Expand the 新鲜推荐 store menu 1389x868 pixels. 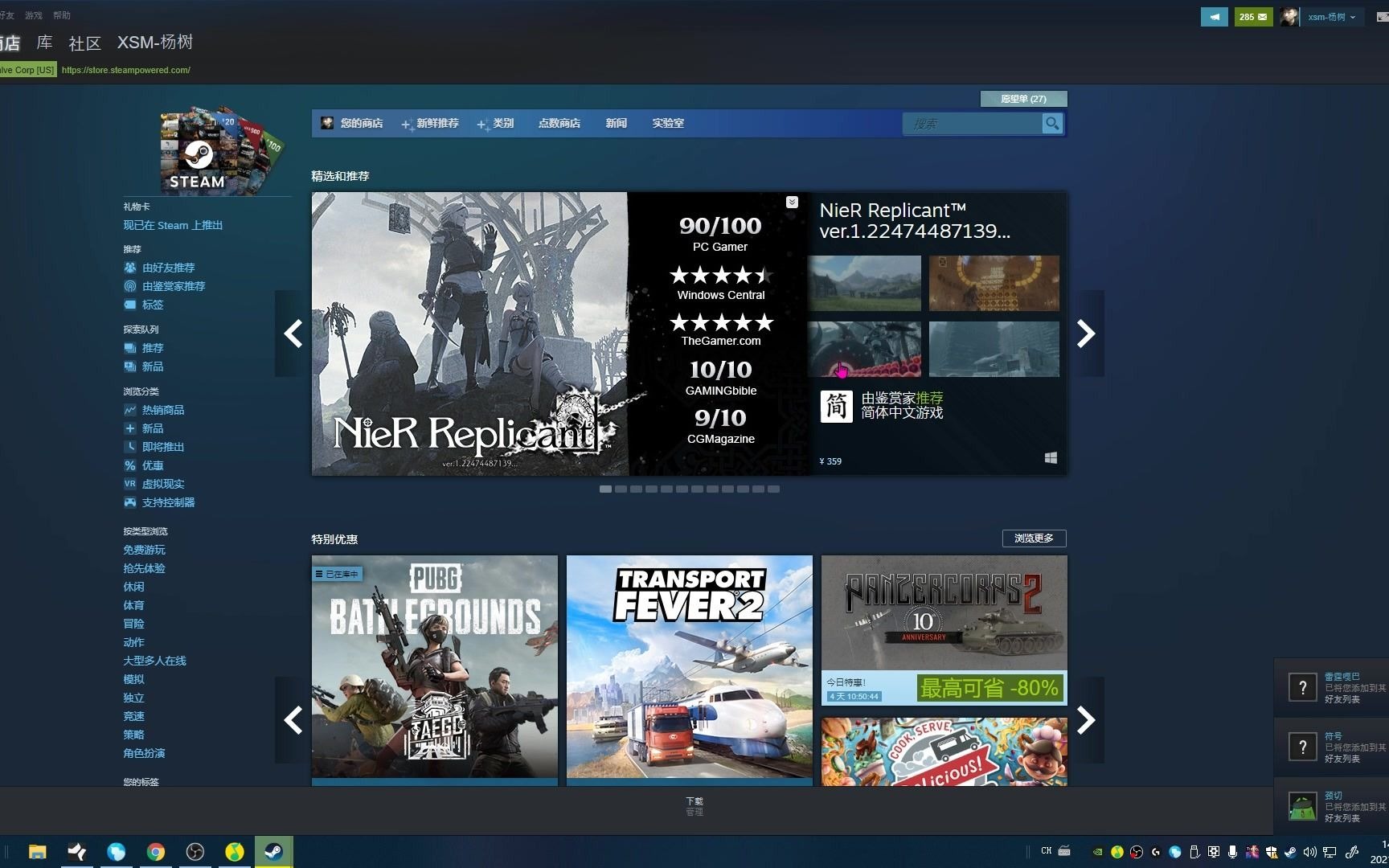[430, 124]
